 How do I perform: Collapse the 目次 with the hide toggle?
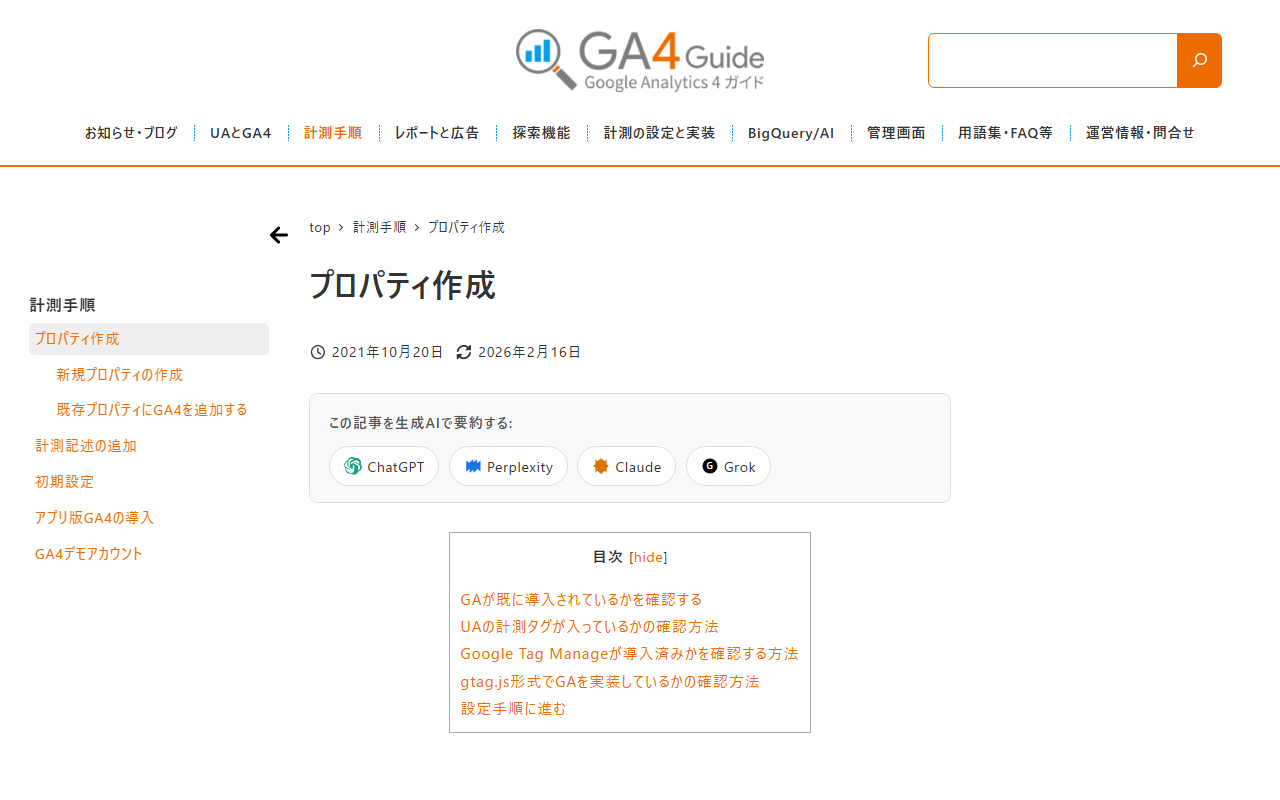[648, 557]
